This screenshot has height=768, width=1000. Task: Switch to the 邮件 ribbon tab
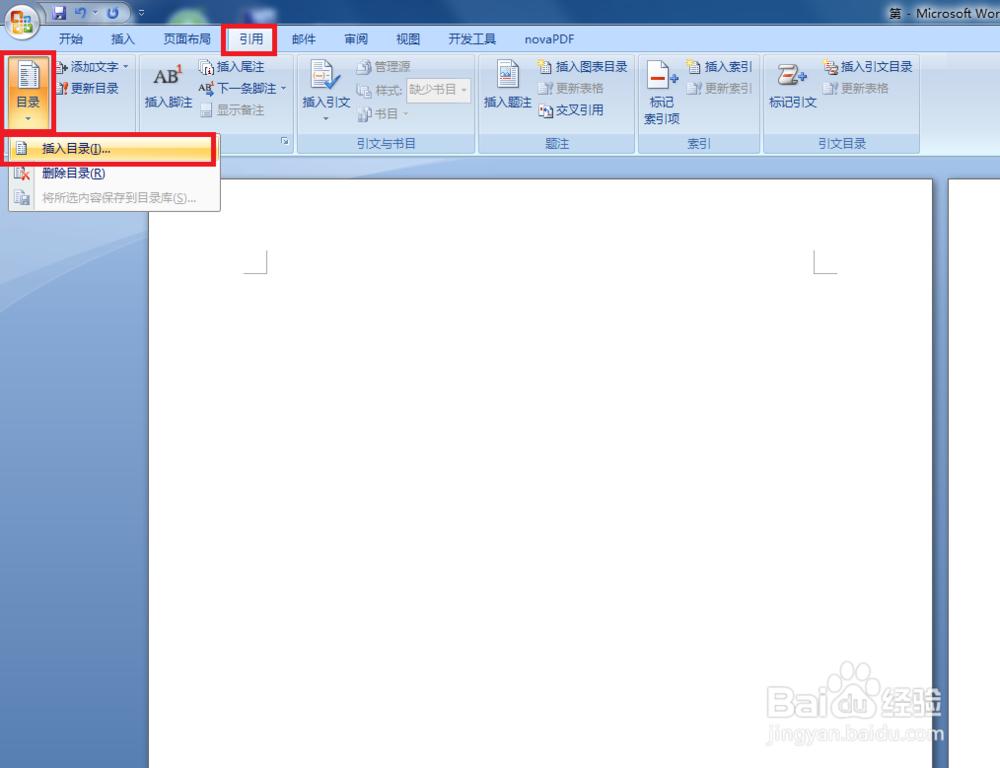(x=303, y=39)
